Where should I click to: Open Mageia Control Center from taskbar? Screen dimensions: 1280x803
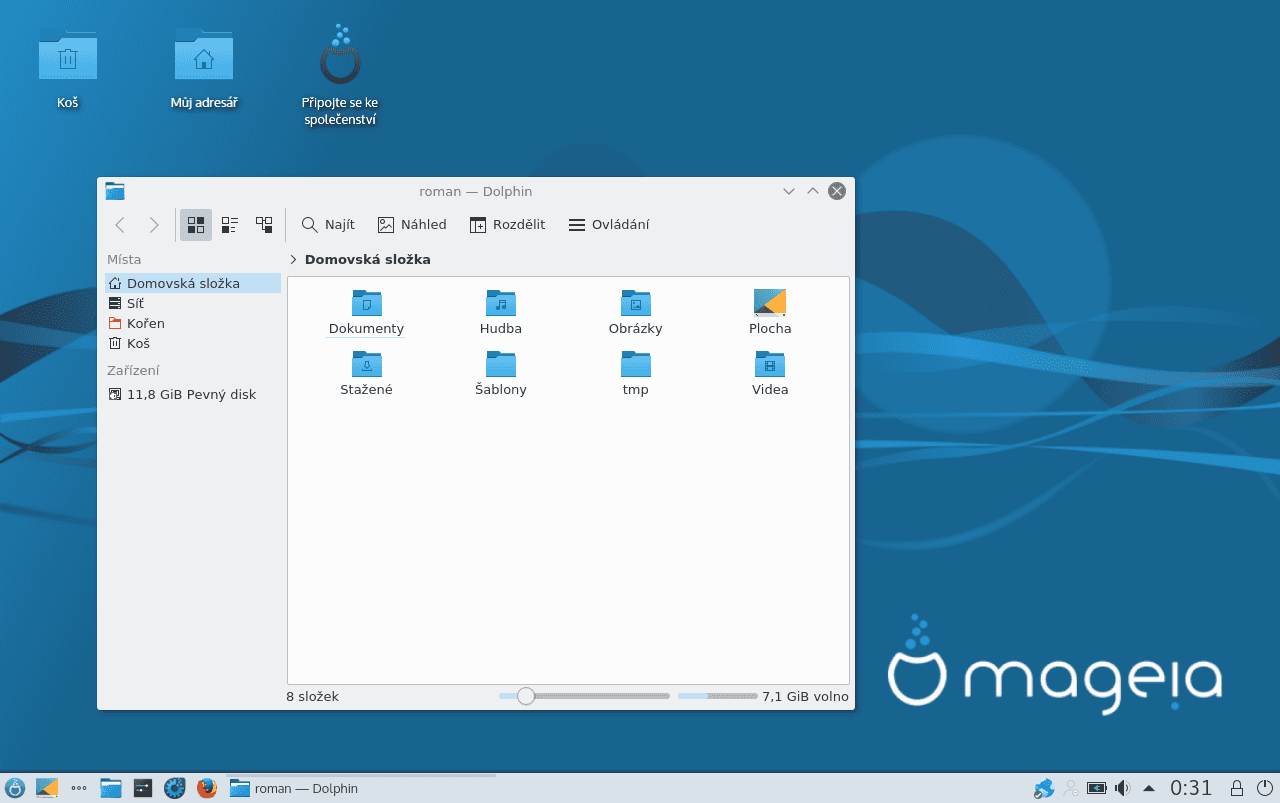[175, 788]
